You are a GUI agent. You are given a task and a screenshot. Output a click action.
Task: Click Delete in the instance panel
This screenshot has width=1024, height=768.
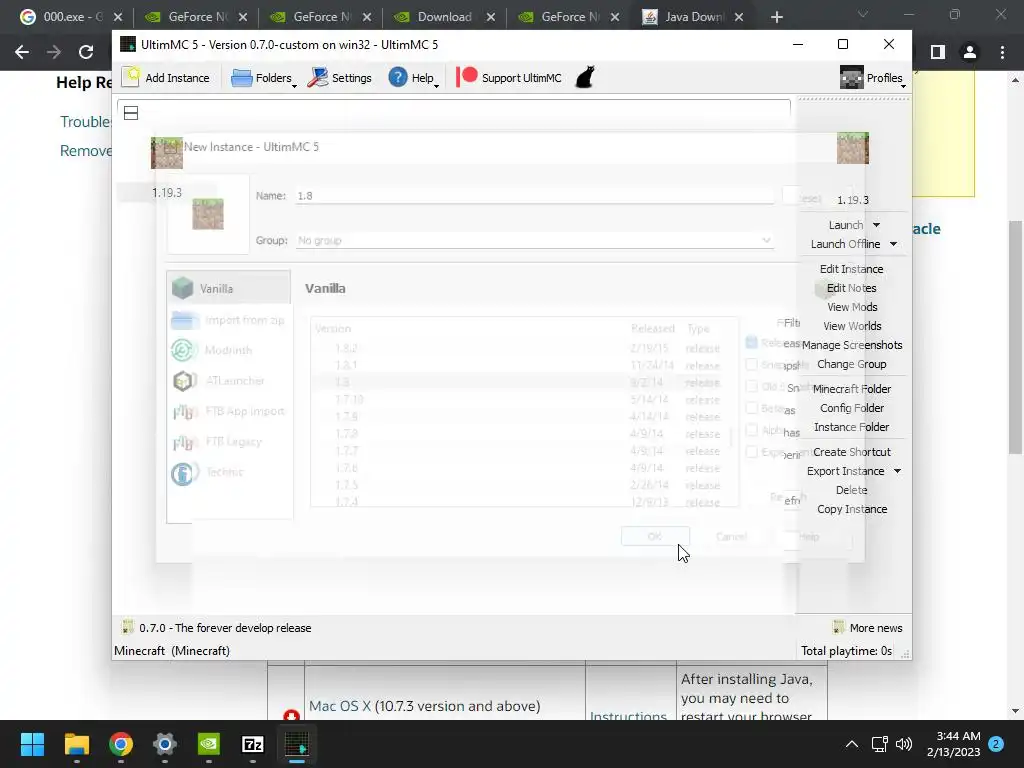click(x=852, y=490)
